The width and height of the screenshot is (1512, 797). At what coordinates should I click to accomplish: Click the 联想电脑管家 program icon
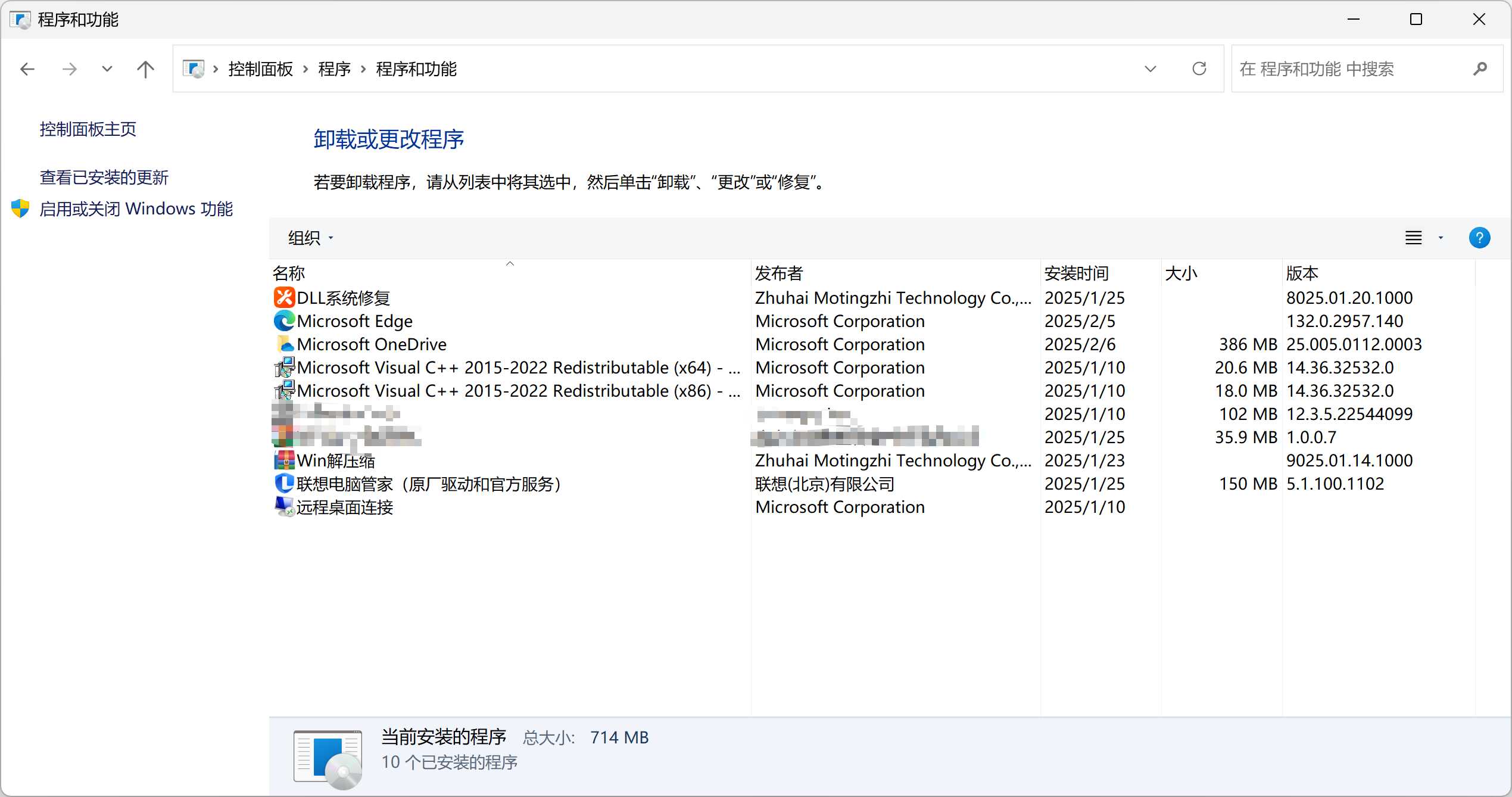pyautogui.click(x=284, y=484)
